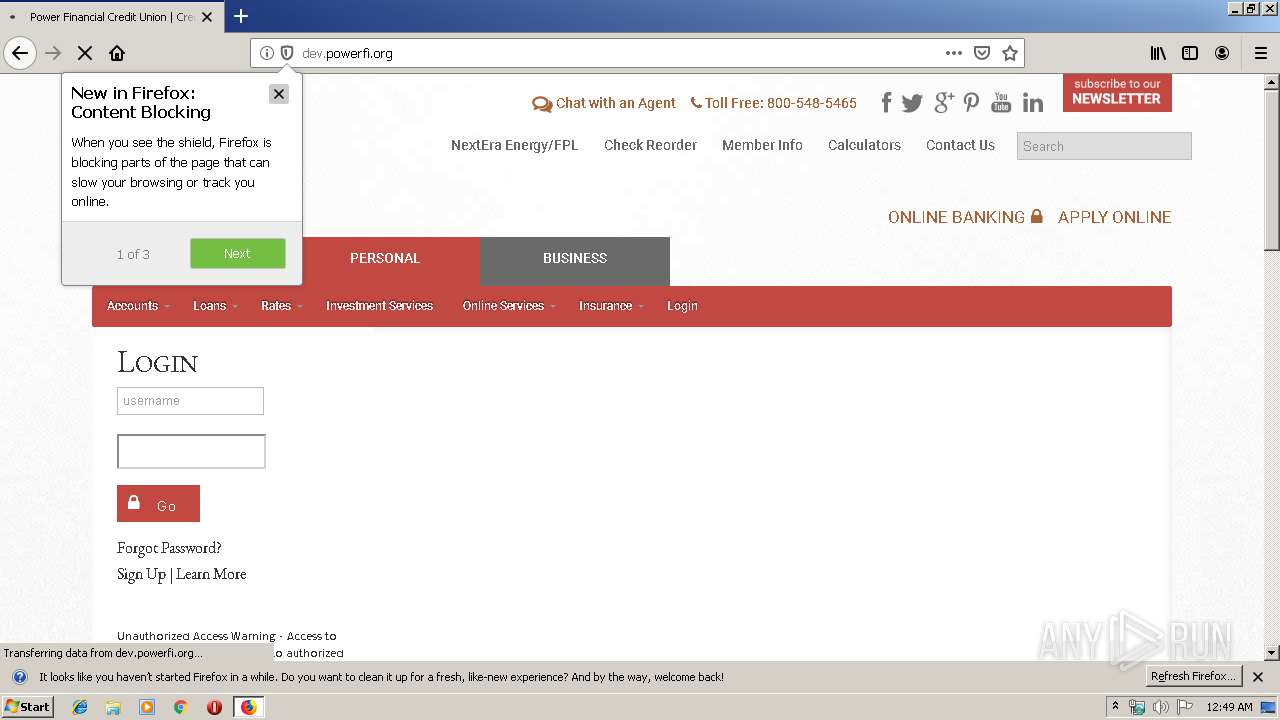Expand the Accounts menu
Screen dimensions: 1280x720
138,306
